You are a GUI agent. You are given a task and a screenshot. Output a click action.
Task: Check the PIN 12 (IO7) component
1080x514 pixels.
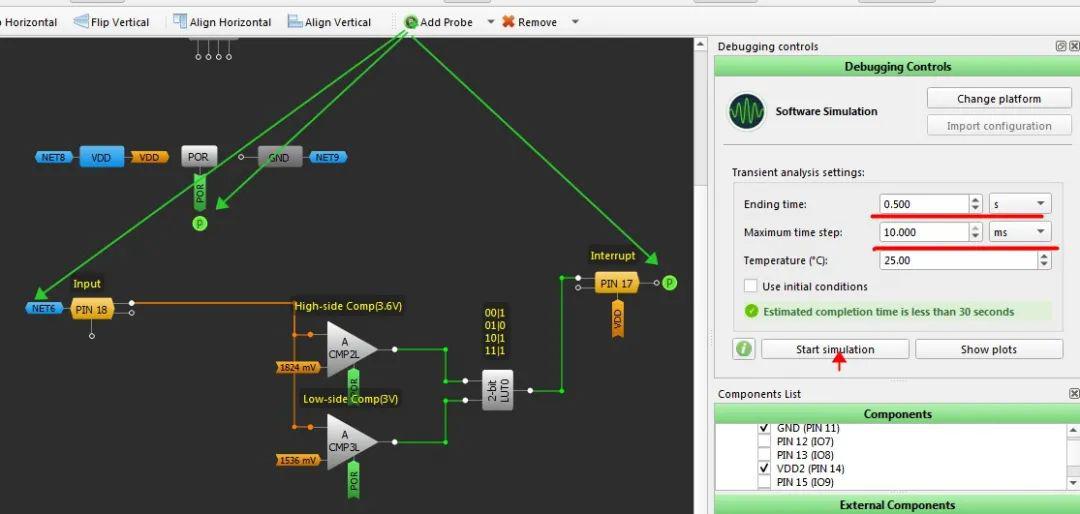[x=764, y=442]
